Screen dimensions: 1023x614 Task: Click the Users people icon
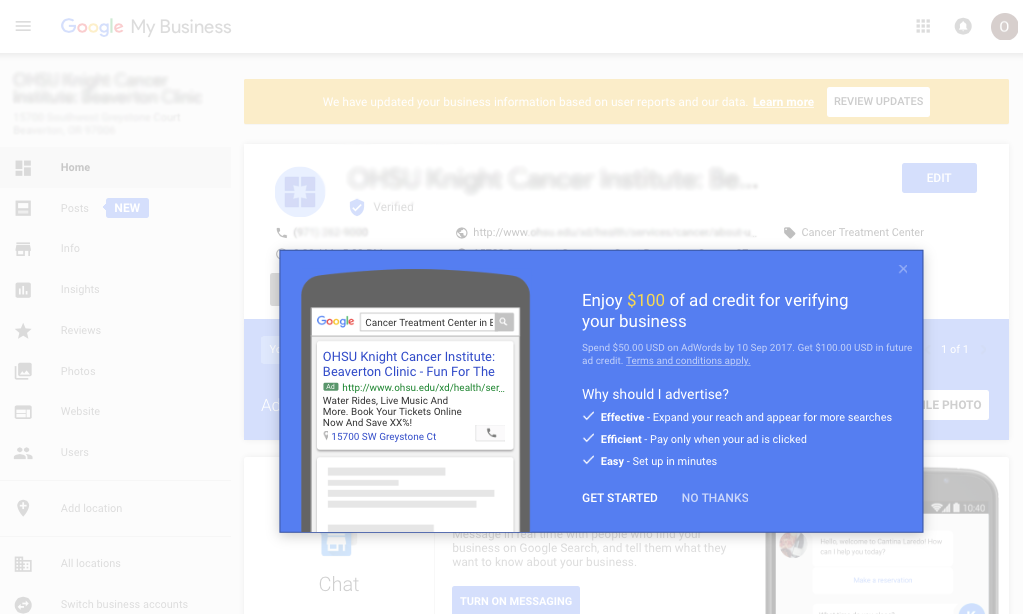(23, 452)
